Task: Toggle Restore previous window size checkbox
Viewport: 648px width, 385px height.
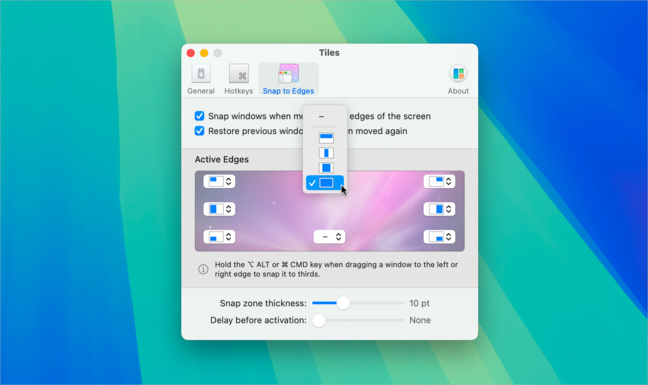Action: tap(199, 131)
